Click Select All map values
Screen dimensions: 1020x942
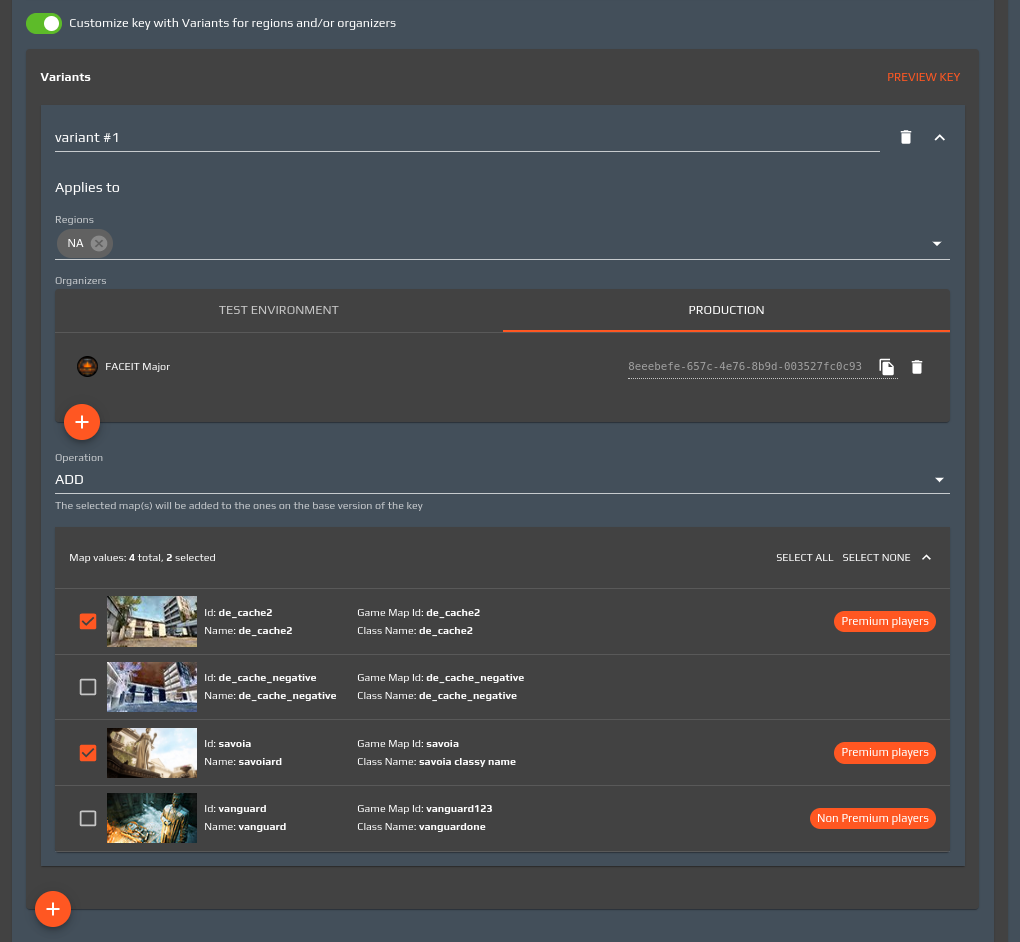coord(804,557)
